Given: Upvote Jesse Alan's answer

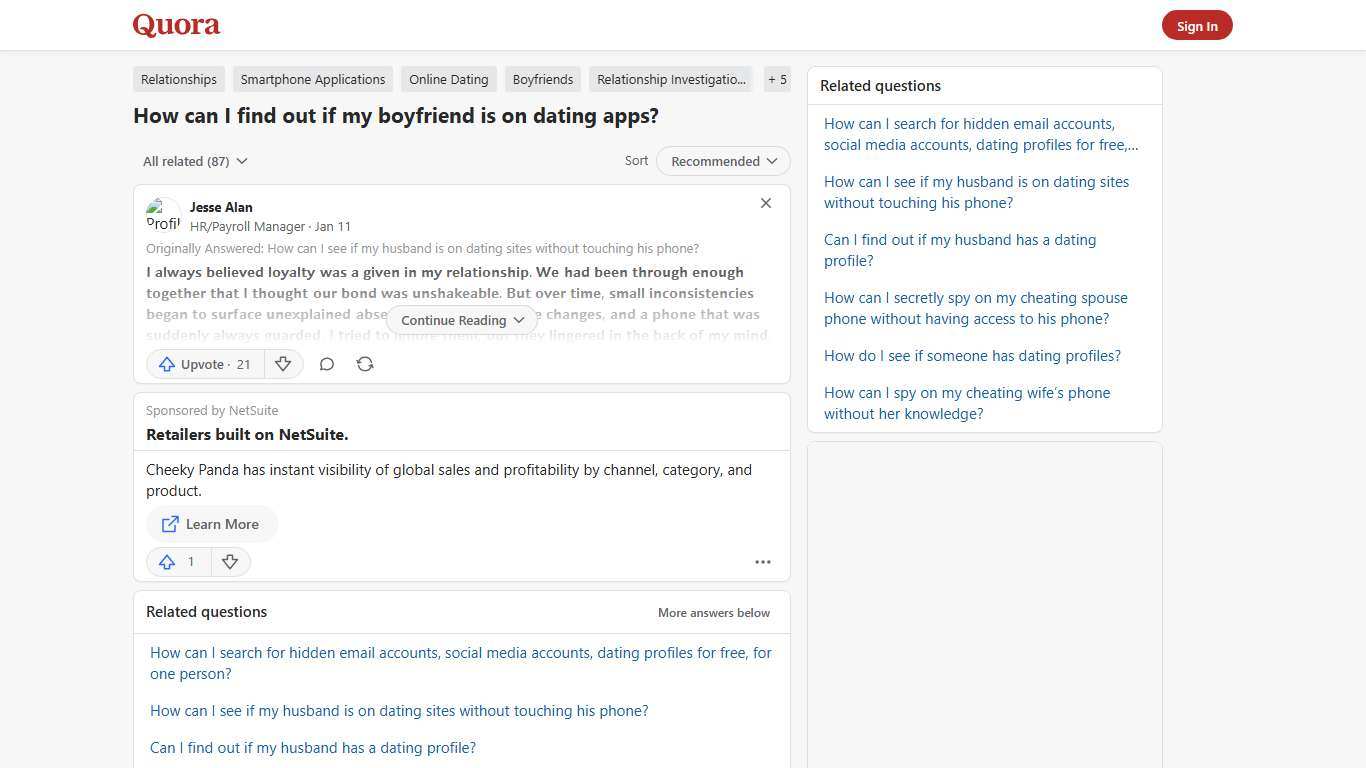Looking at the screenshot, I should tap(203, 364).
